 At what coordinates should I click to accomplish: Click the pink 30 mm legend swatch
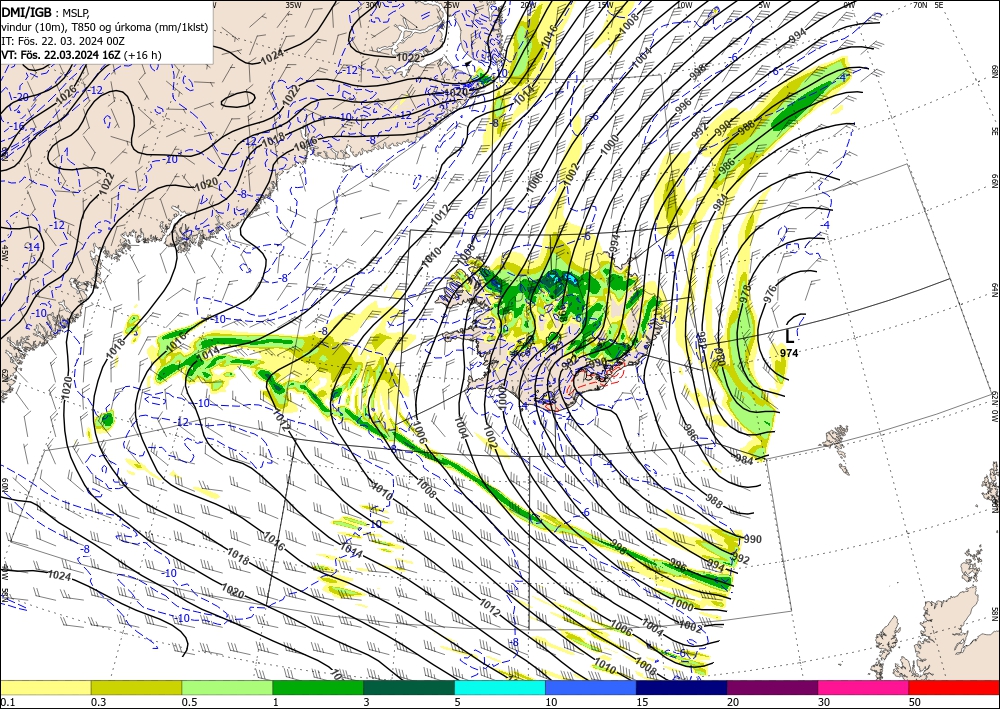coord(864,687)
